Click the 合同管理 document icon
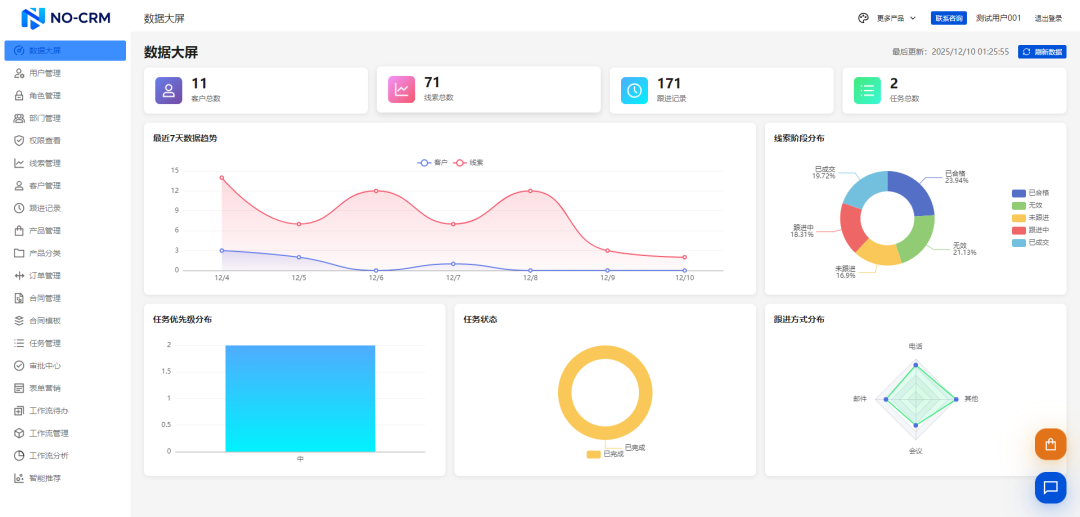 click(19, 298)
